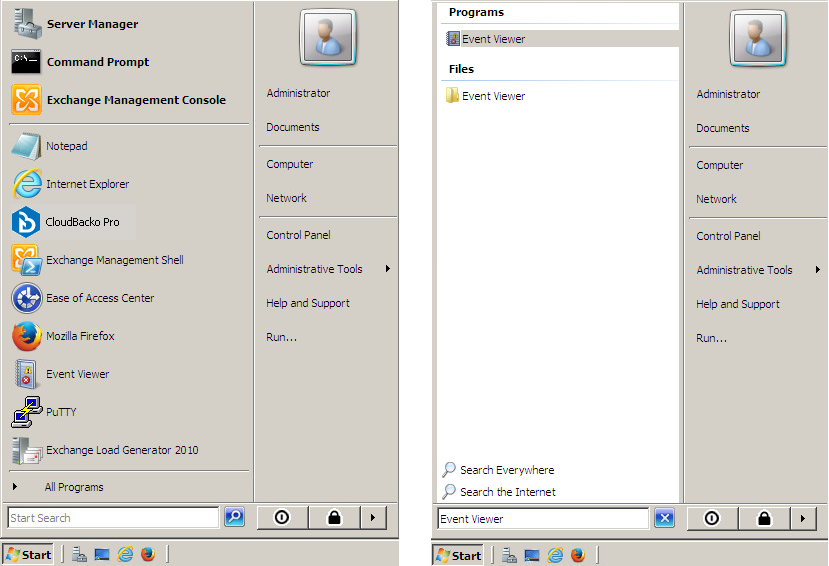This screenshot has height=566, width=829.
Task: Open Control Panel in right Start menu
Action: coord(728,236)
